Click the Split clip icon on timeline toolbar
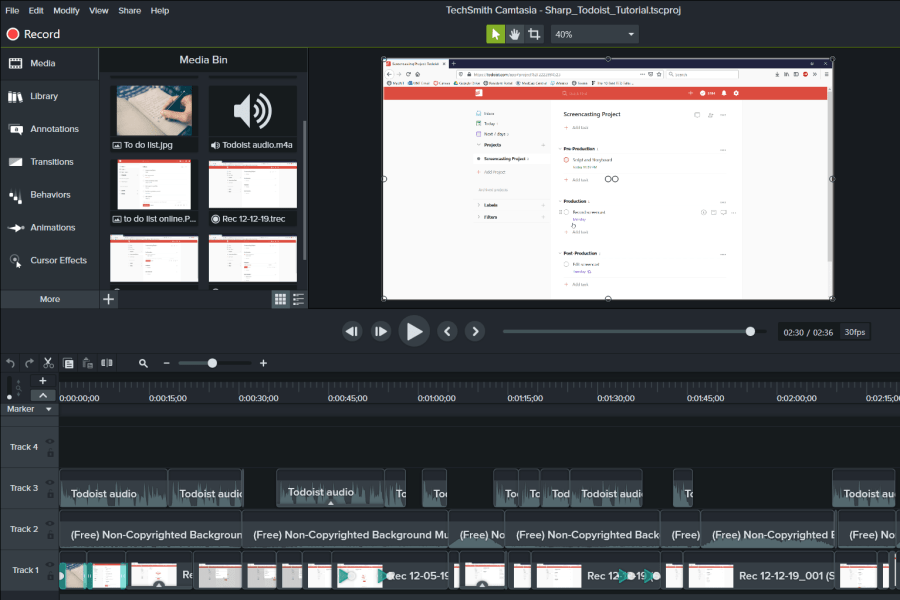Screen dimensions: 900x600 point(109,364)
